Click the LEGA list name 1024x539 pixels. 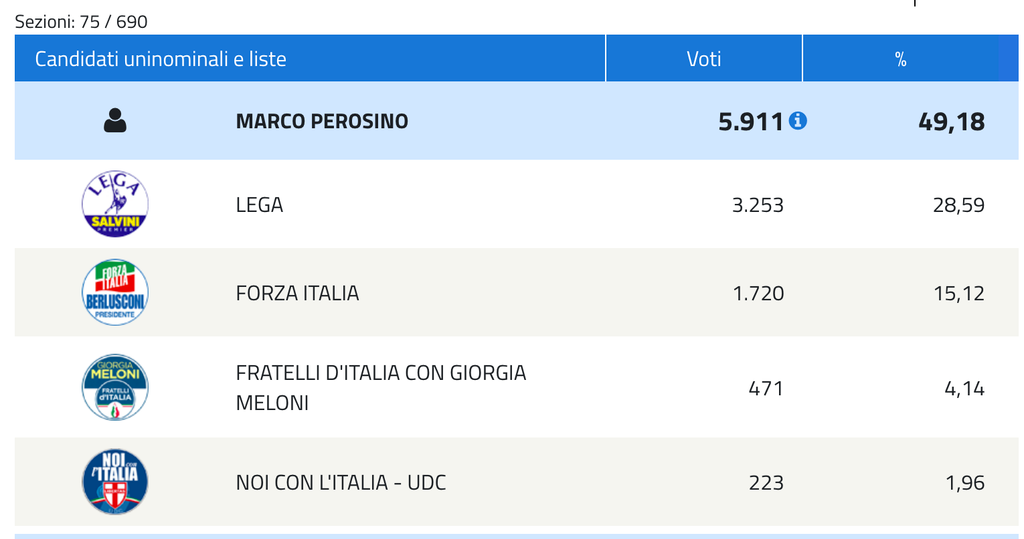[259, 205]
